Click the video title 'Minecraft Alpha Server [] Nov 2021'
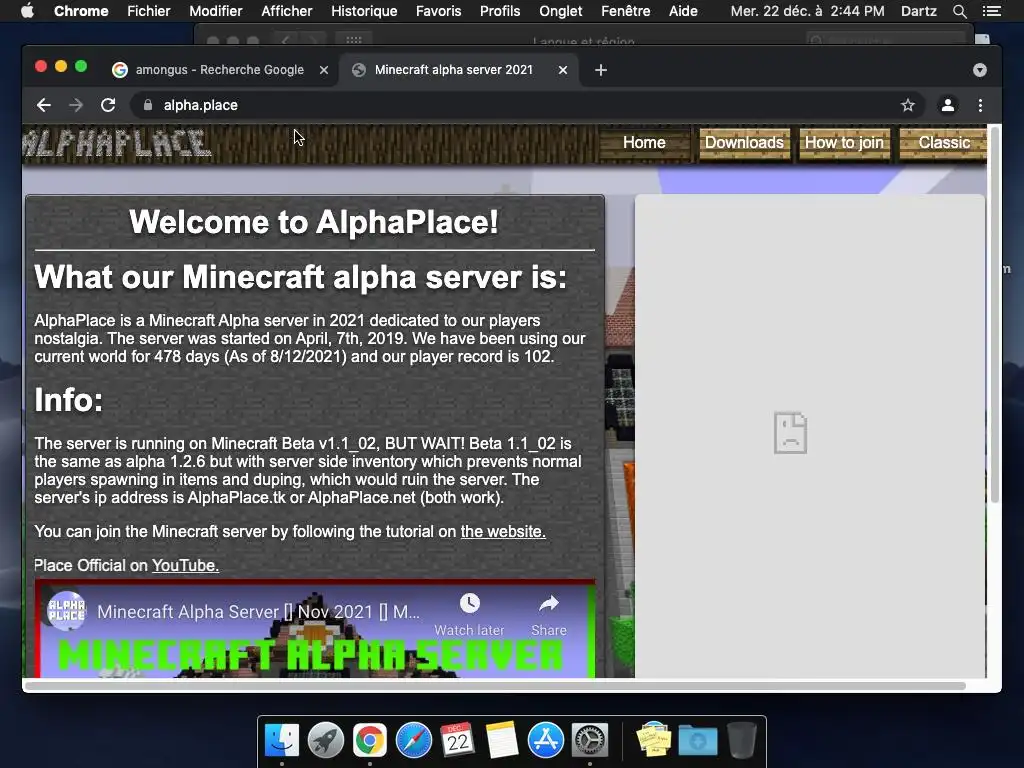 click(x=259, y=612)
